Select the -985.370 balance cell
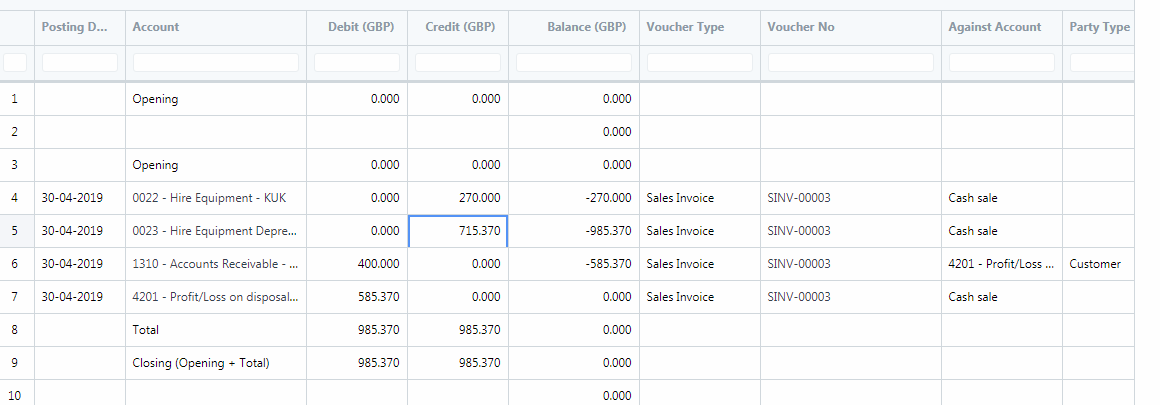 click(x=574, y=231)
